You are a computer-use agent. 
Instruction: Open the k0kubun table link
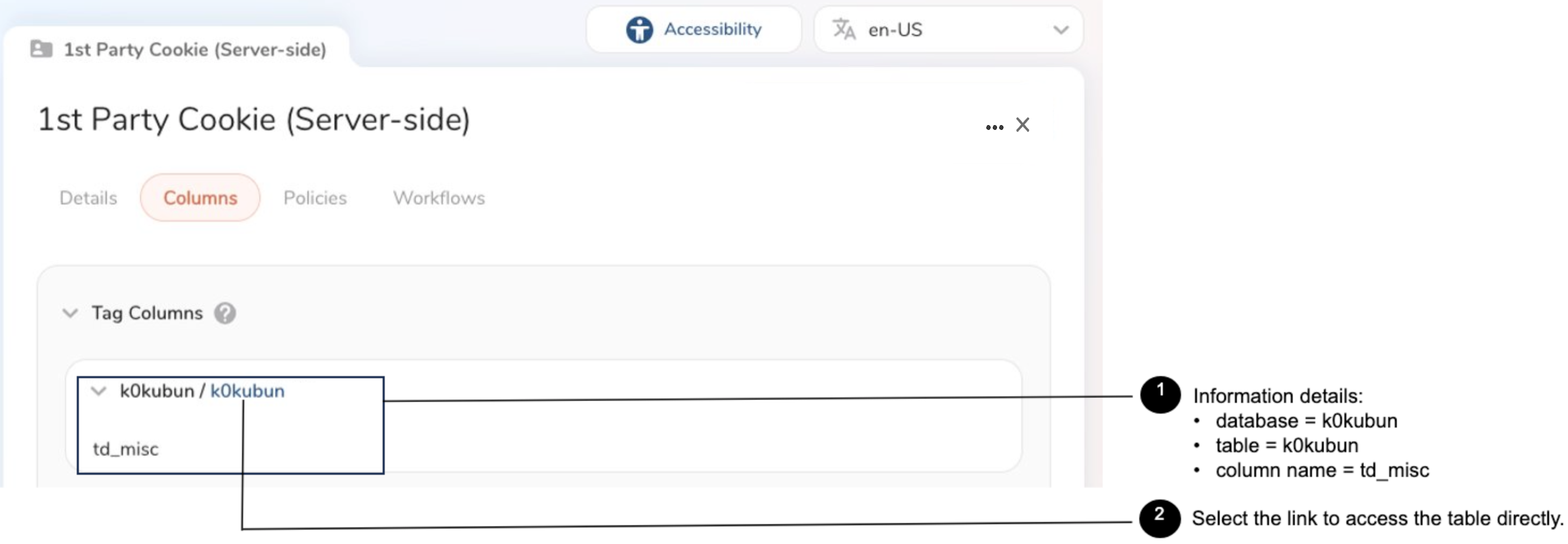247,391
